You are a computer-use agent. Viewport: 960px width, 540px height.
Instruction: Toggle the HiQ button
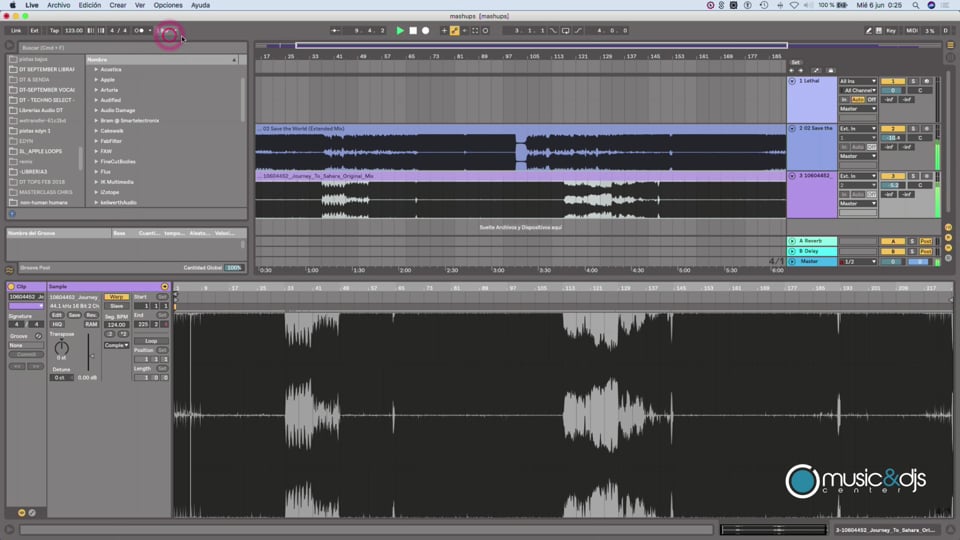pos(57,324)
